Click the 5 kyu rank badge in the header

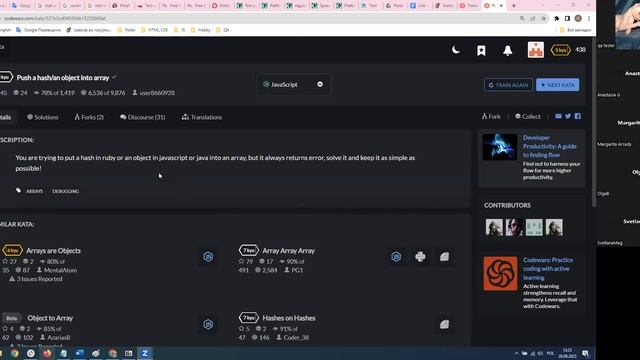[561, 50]
